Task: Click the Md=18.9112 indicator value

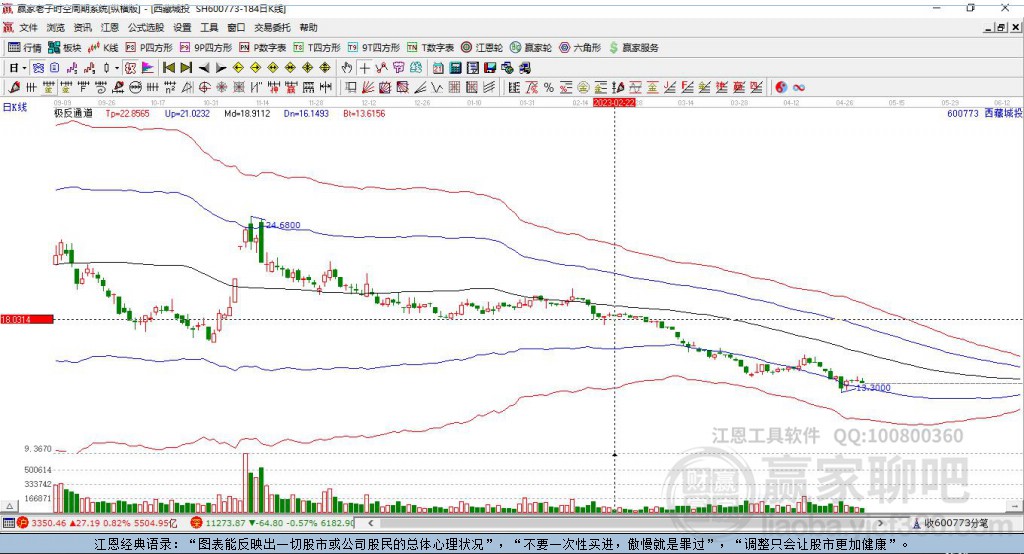Action: (247, 114)
